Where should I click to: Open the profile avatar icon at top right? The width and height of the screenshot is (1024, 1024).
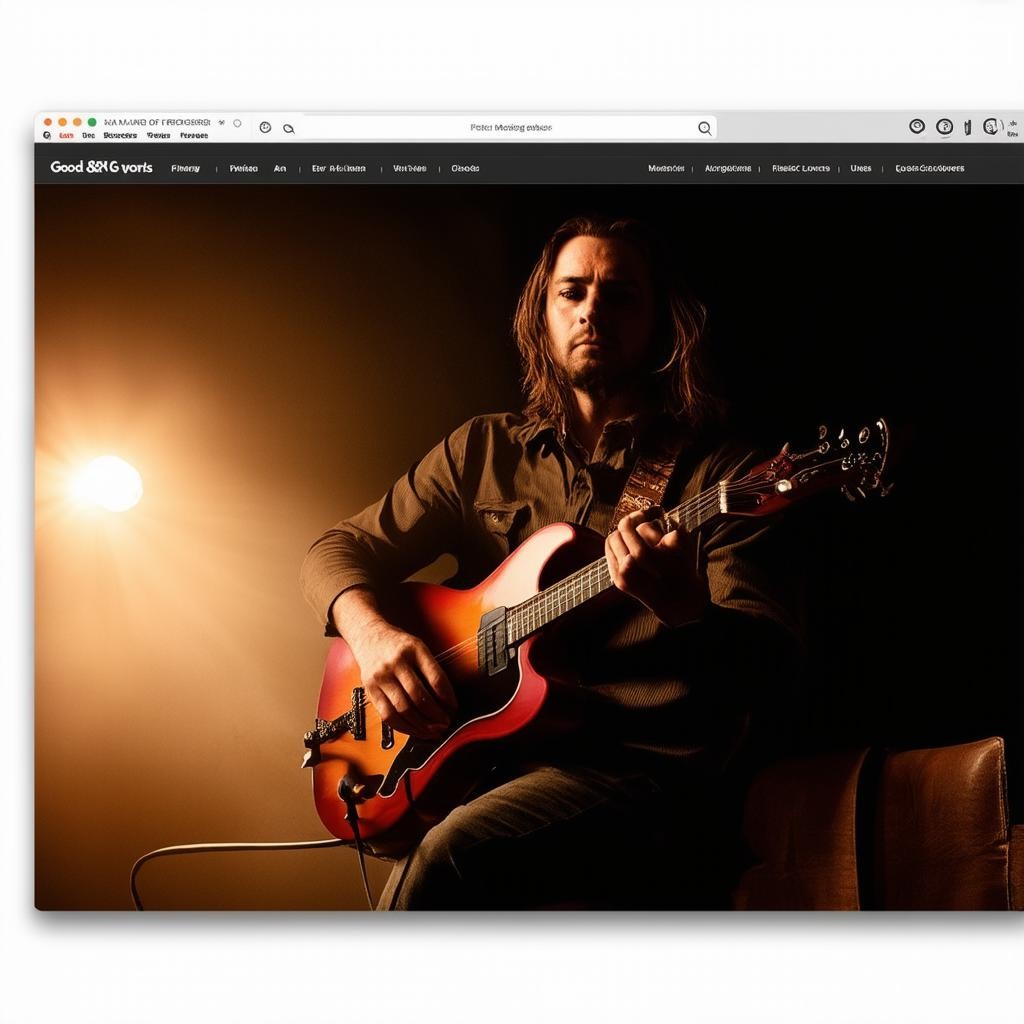(991, 126)
